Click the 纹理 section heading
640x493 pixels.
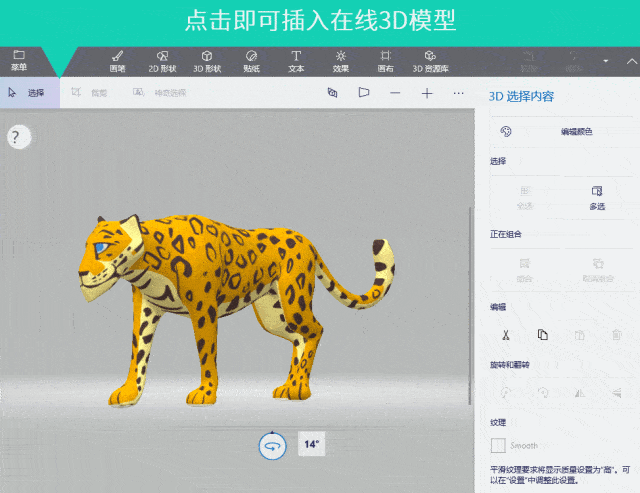tap(498, 422)
